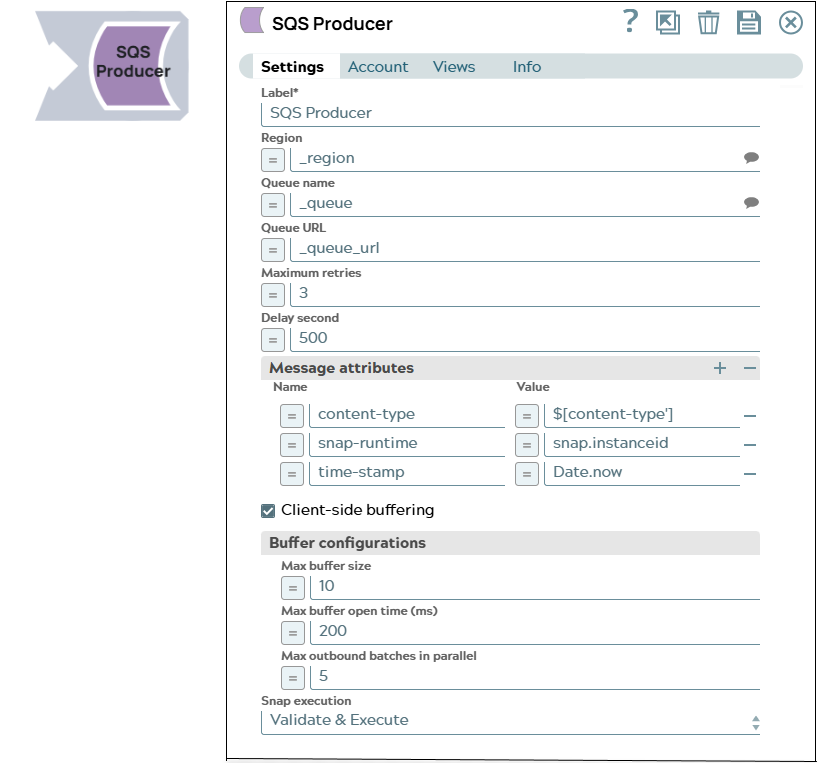
Task: Switch to the Account tab
Action: click(378, 67)
